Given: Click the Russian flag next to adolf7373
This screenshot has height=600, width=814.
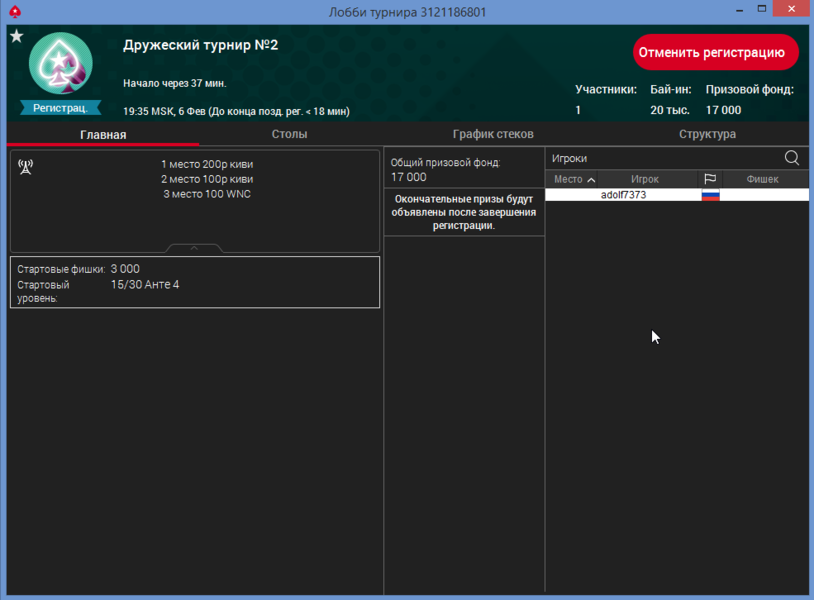Looking at the screenshot, I should [x=710, y=195].
